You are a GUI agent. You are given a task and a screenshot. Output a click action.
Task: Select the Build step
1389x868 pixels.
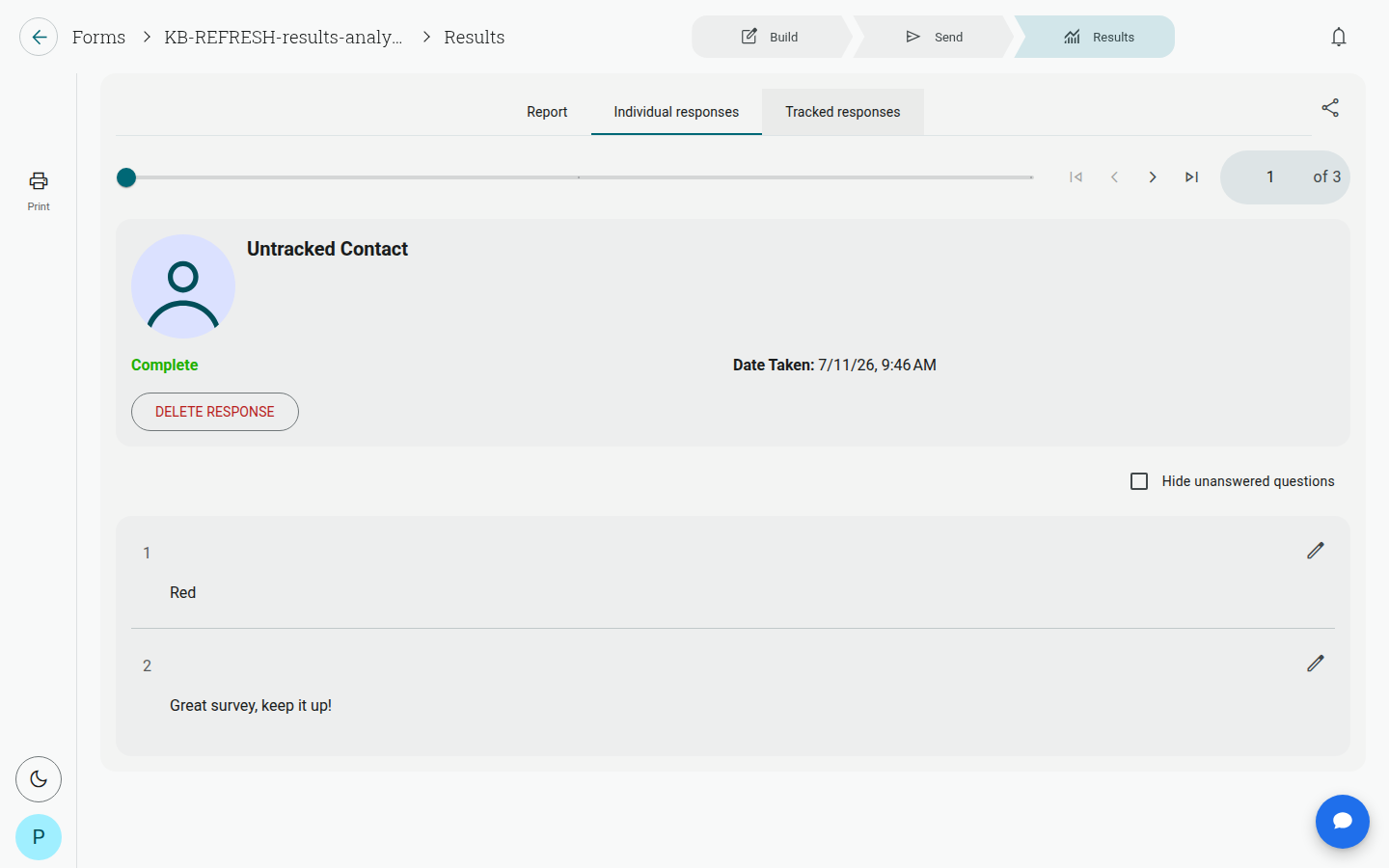coord(771,37)
